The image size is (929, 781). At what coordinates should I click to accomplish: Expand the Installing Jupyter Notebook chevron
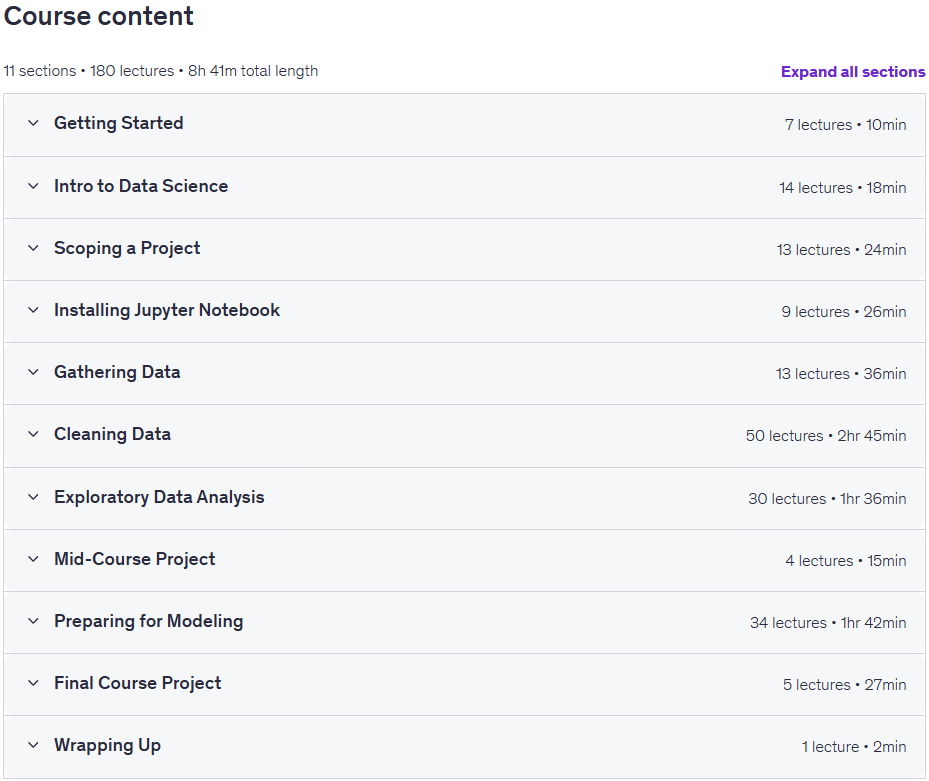(33, 310)
